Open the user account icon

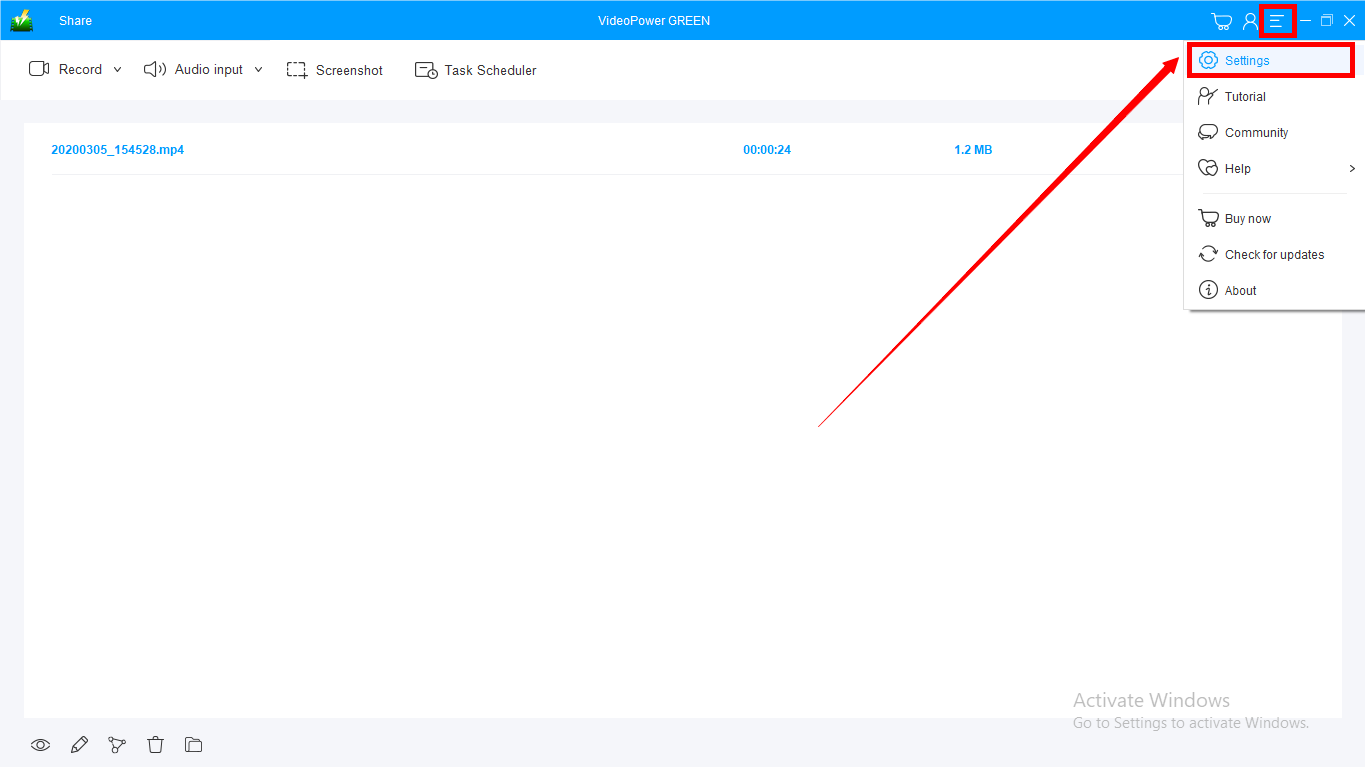click(x=1250, y=21)
